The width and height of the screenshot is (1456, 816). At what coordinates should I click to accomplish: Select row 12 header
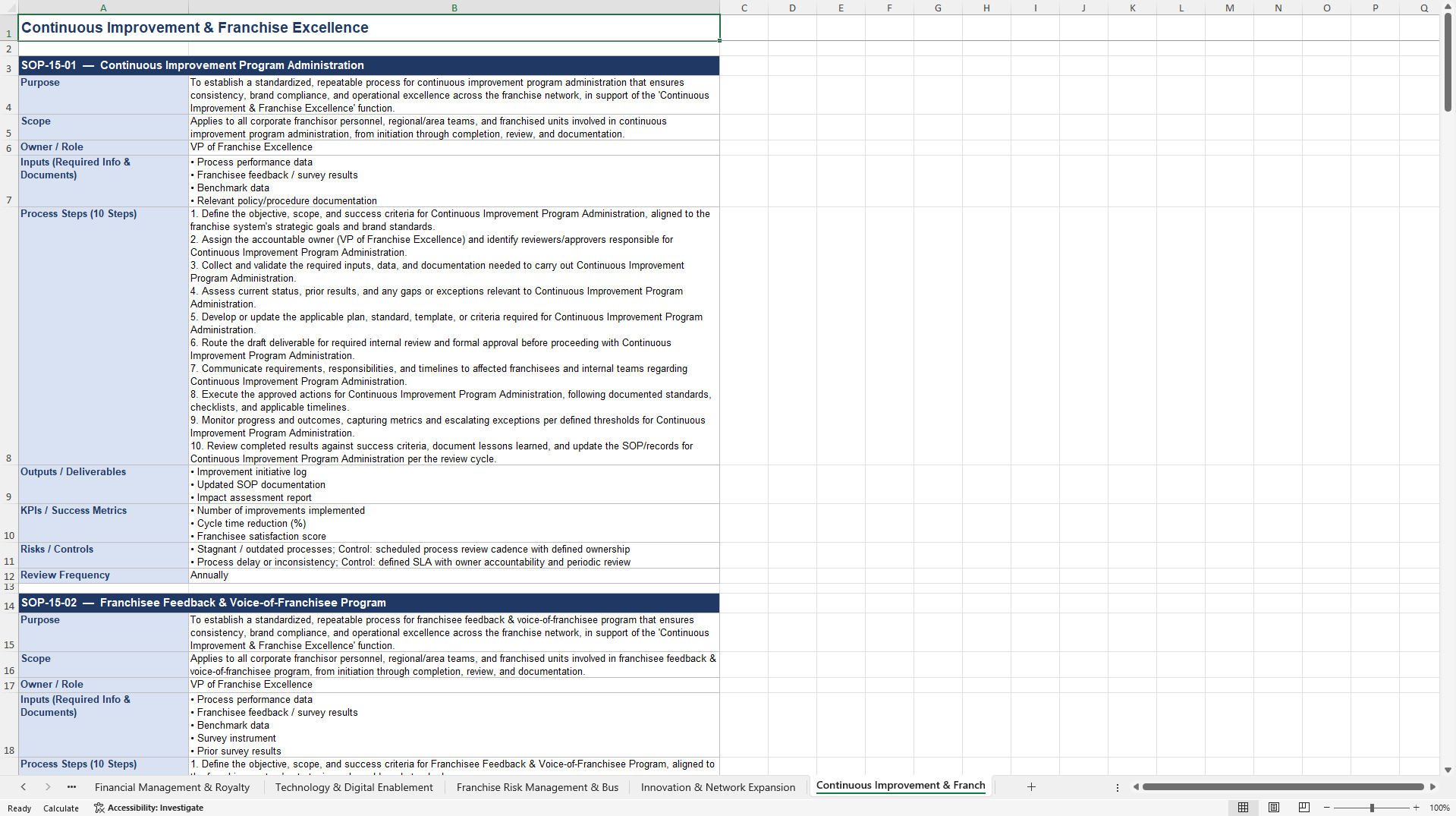click(9, 576)
